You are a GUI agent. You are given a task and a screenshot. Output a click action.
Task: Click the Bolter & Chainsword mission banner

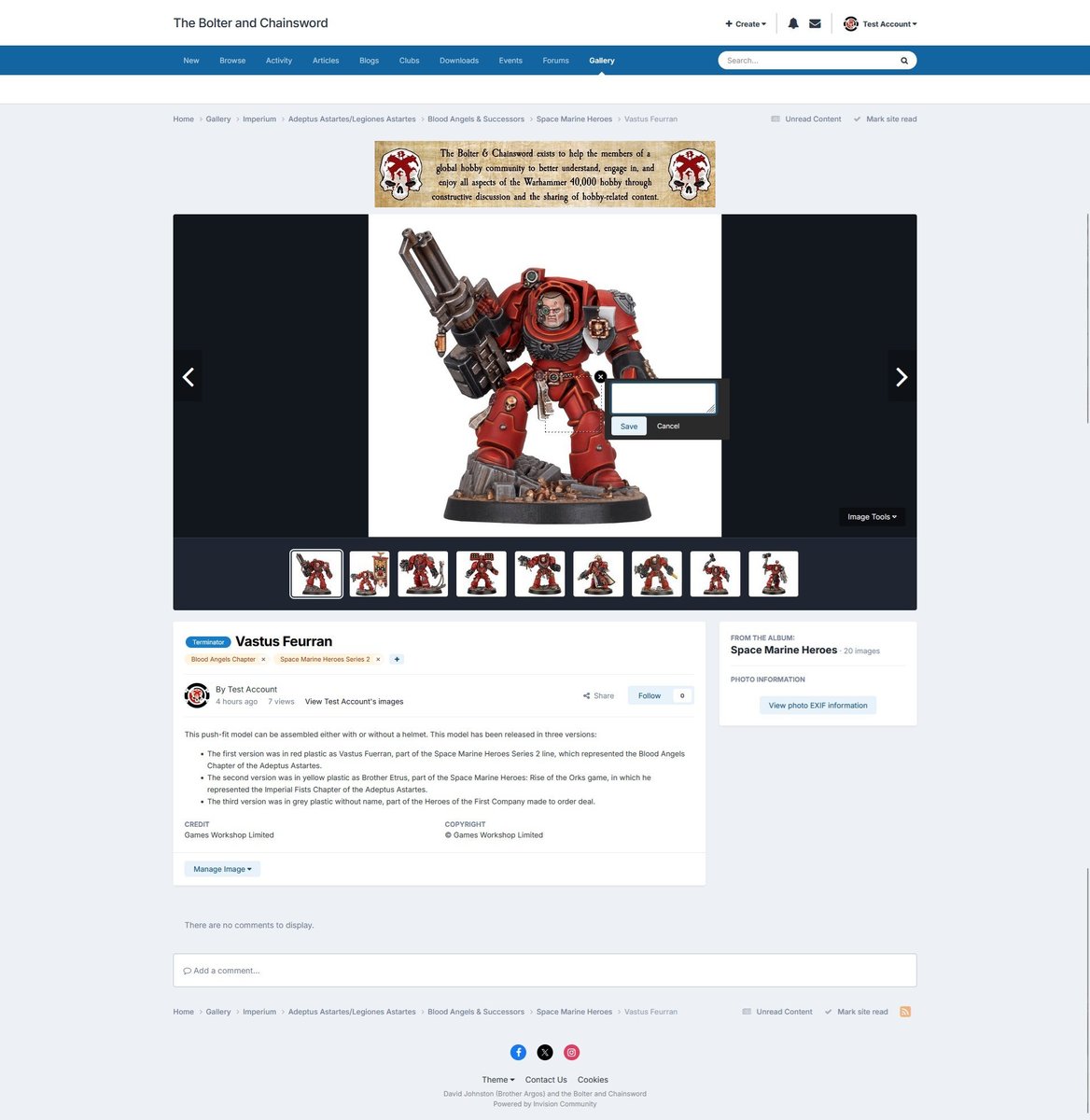pyautogui.click(x=545, y=175)
